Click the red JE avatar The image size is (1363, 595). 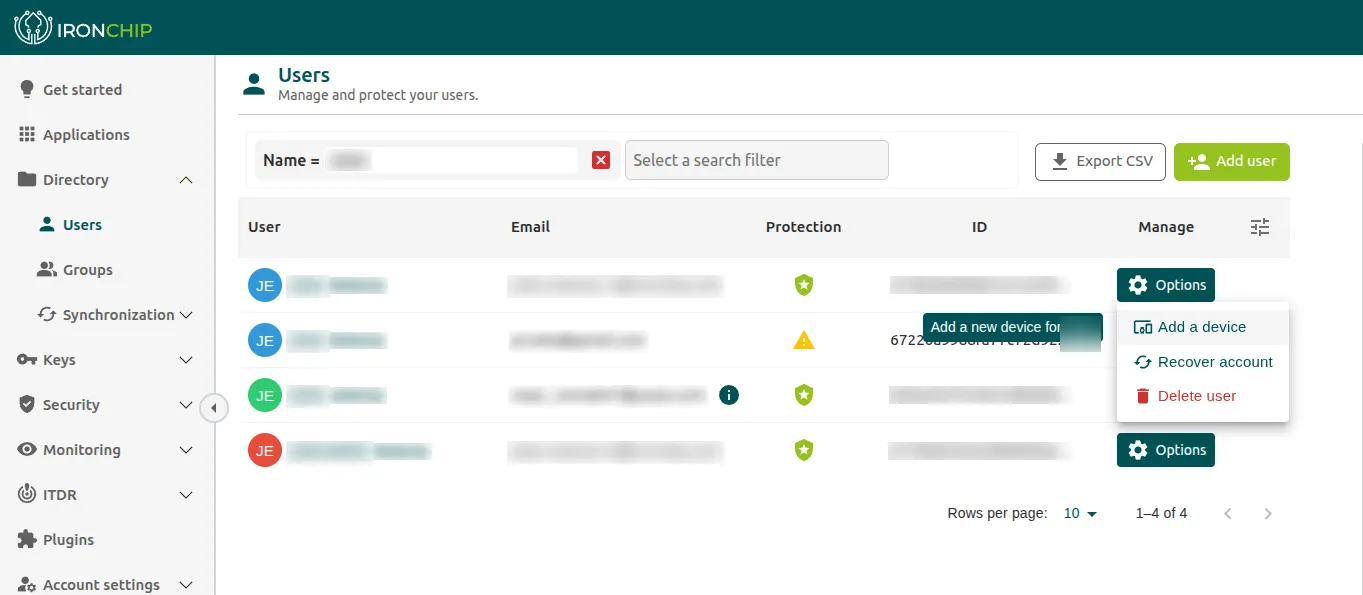coord(265,450)
